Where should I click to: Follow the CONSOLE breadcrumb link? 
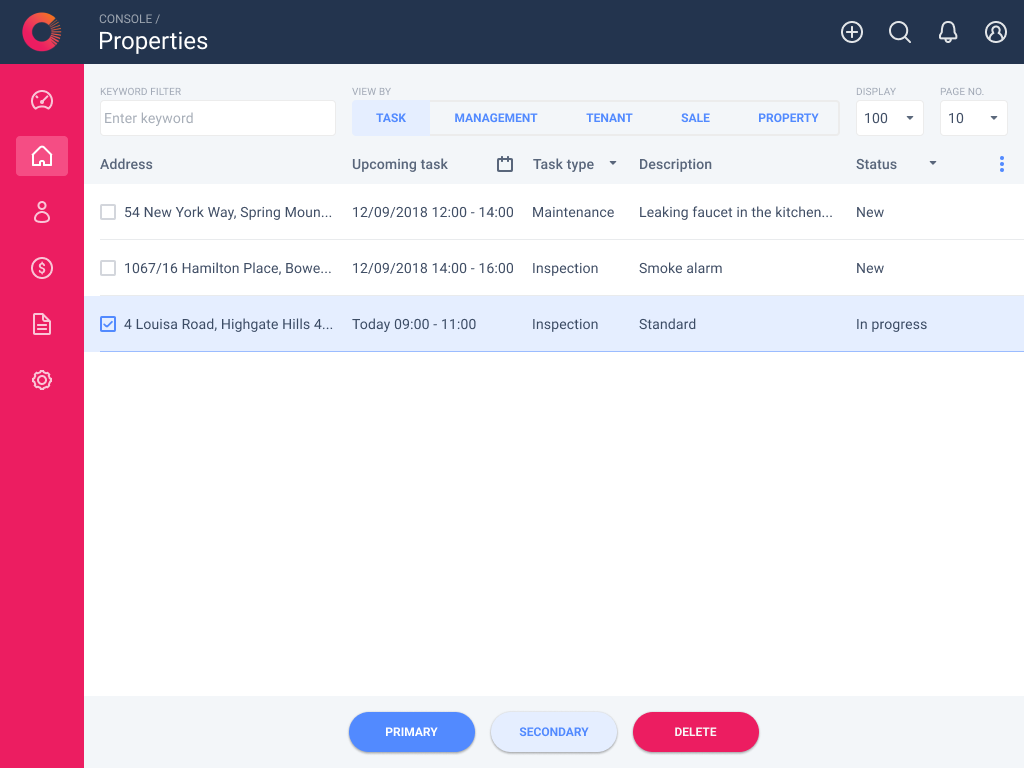125,19
